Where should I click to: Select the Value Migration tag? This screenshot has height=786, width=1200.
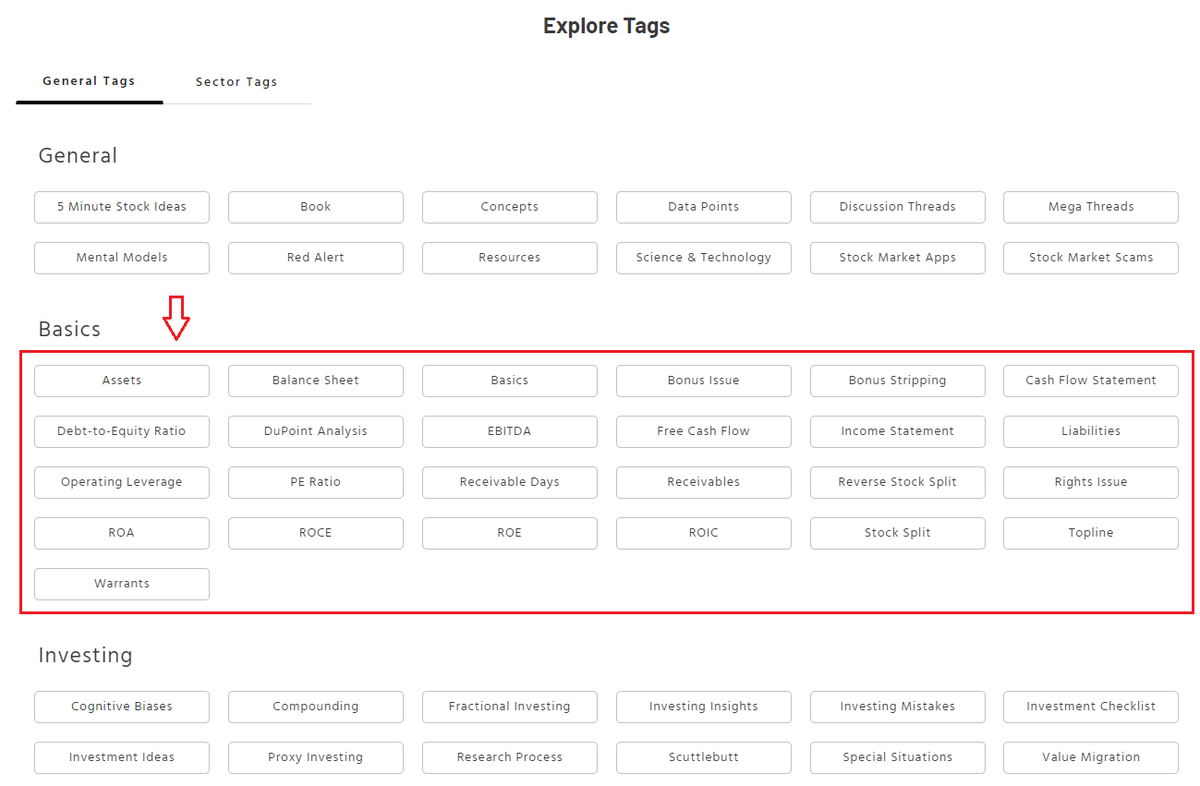pyautogui.click(x=1090, y=757)
